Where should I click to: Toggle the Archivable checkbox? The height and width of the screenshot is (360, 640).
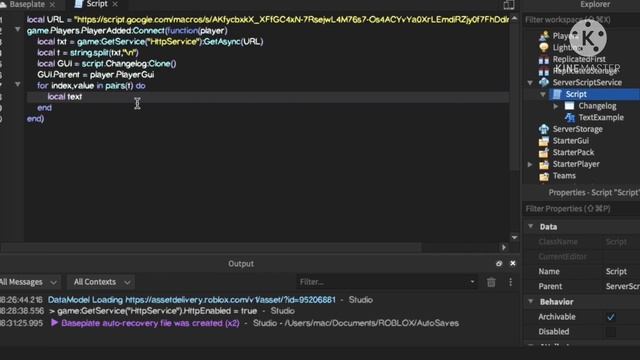tap(611, 317)
